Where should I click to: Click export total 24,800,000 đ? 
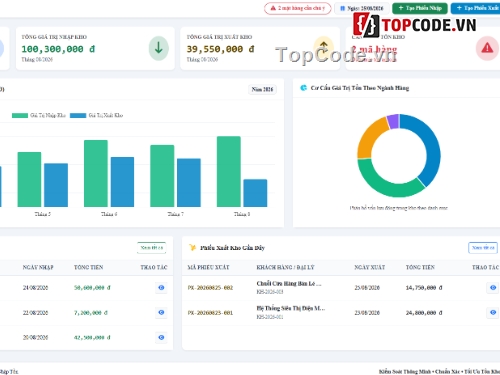(424, 313)
